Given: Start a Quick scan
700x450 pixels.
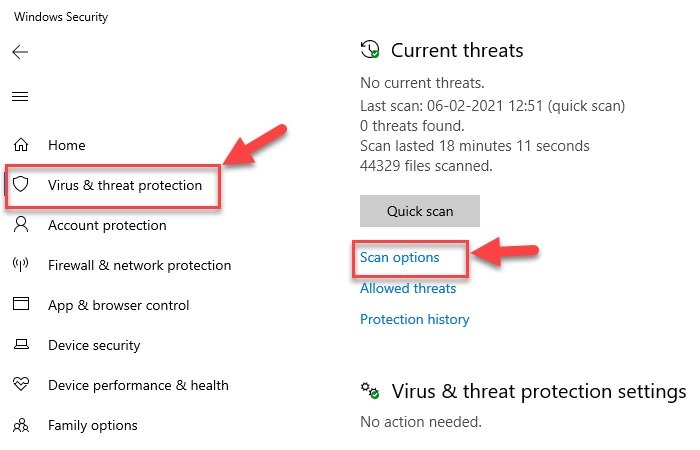Looking at the screenshot, I should pos(420,211).
